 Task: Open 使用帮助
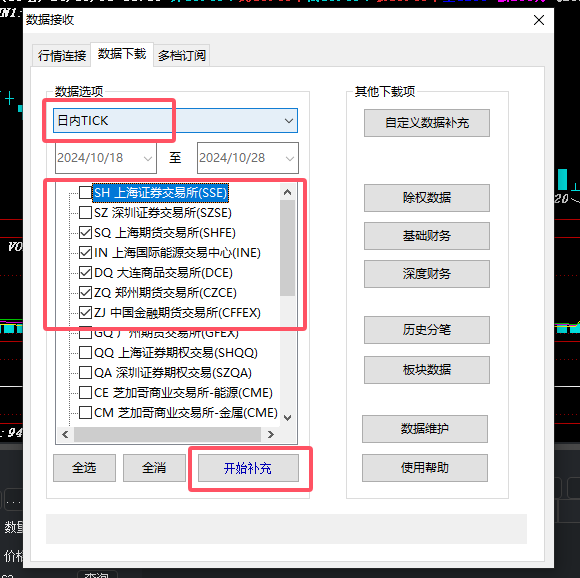pyautogui.click(x=425, y=468)
